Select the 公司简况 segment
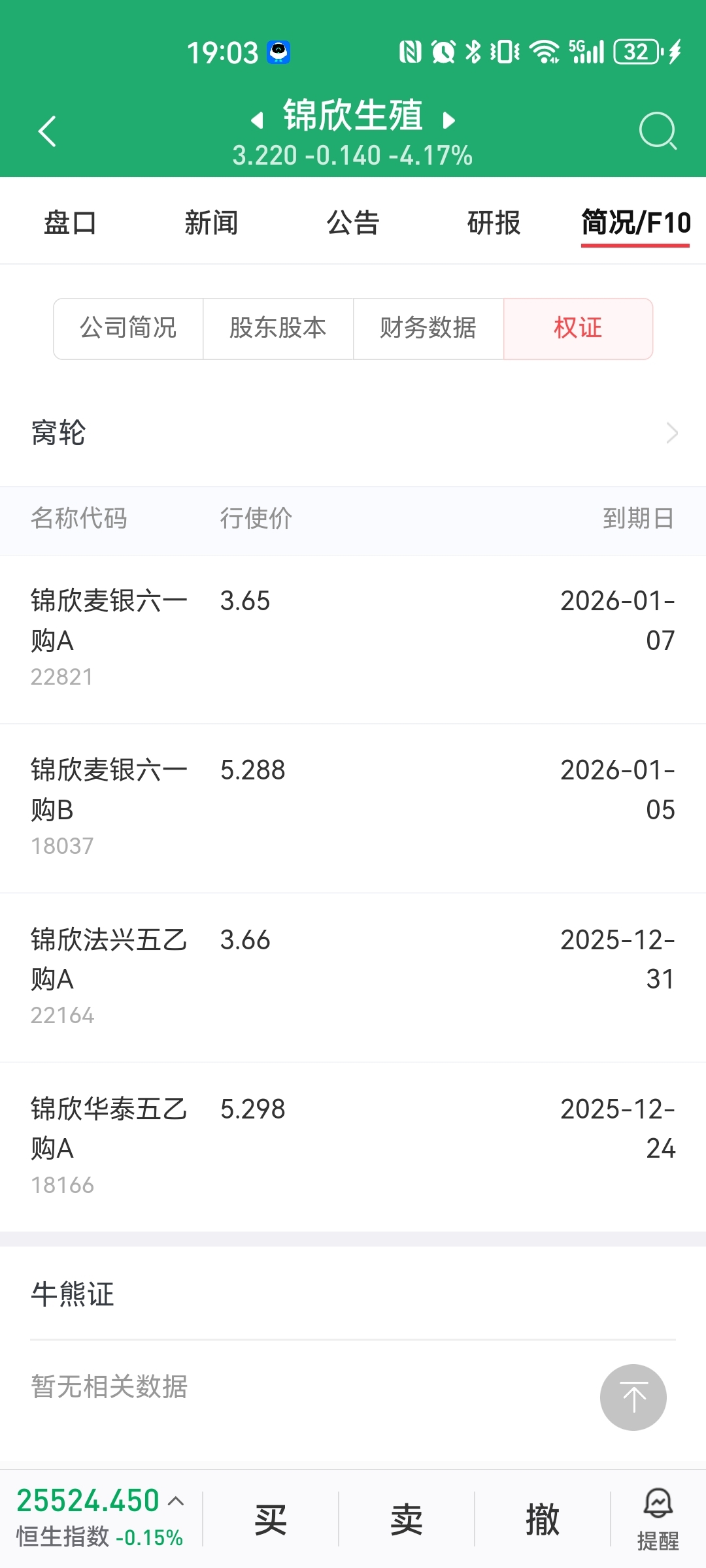Image resolution: width=706 pixels, height=1568 pixels. pos(128,329)
